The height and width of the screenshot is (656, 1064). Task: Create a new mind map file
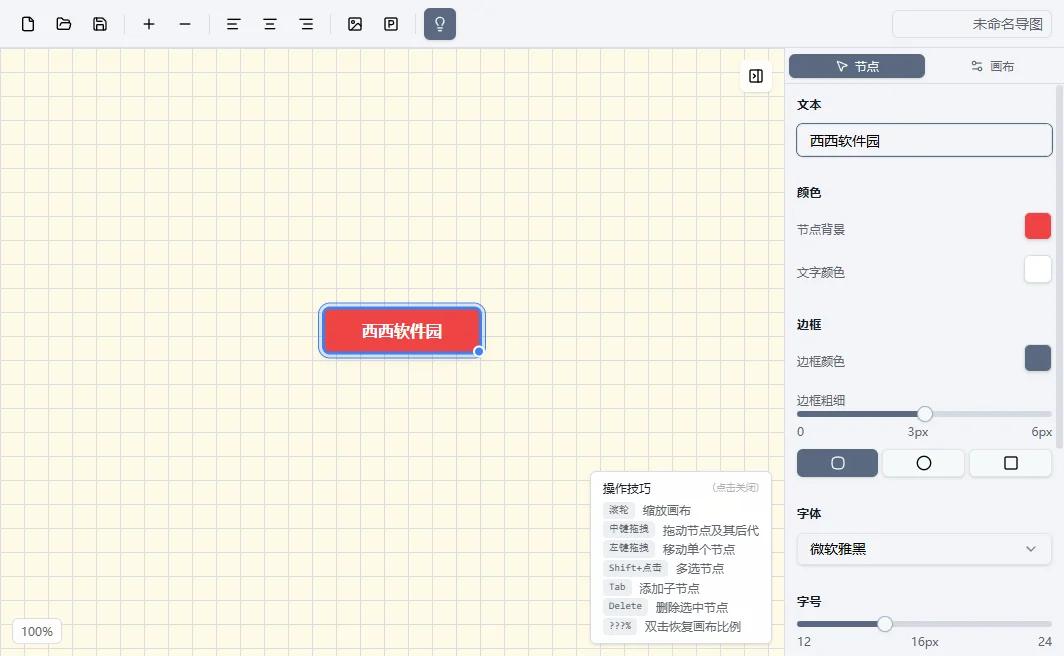(x=28, y=24)
